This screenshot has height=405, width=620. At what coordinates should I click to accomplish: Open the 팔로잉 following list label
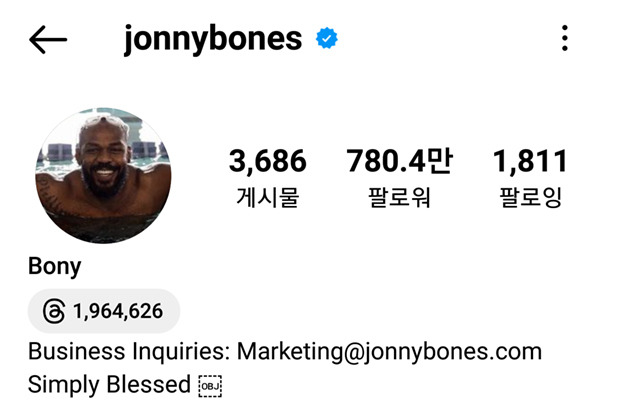(530, 197)
